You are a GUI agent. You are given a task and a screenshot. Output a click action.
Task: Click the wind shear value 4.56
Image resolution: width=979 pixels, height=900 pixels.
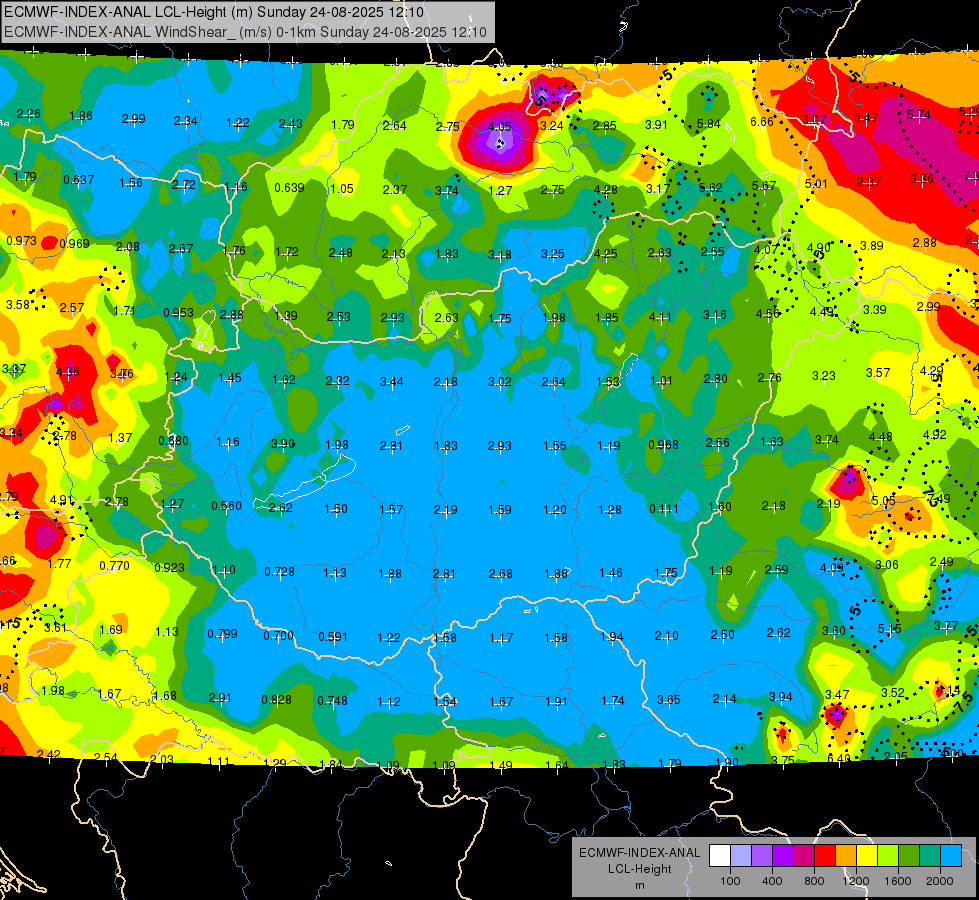coord(767,314)
